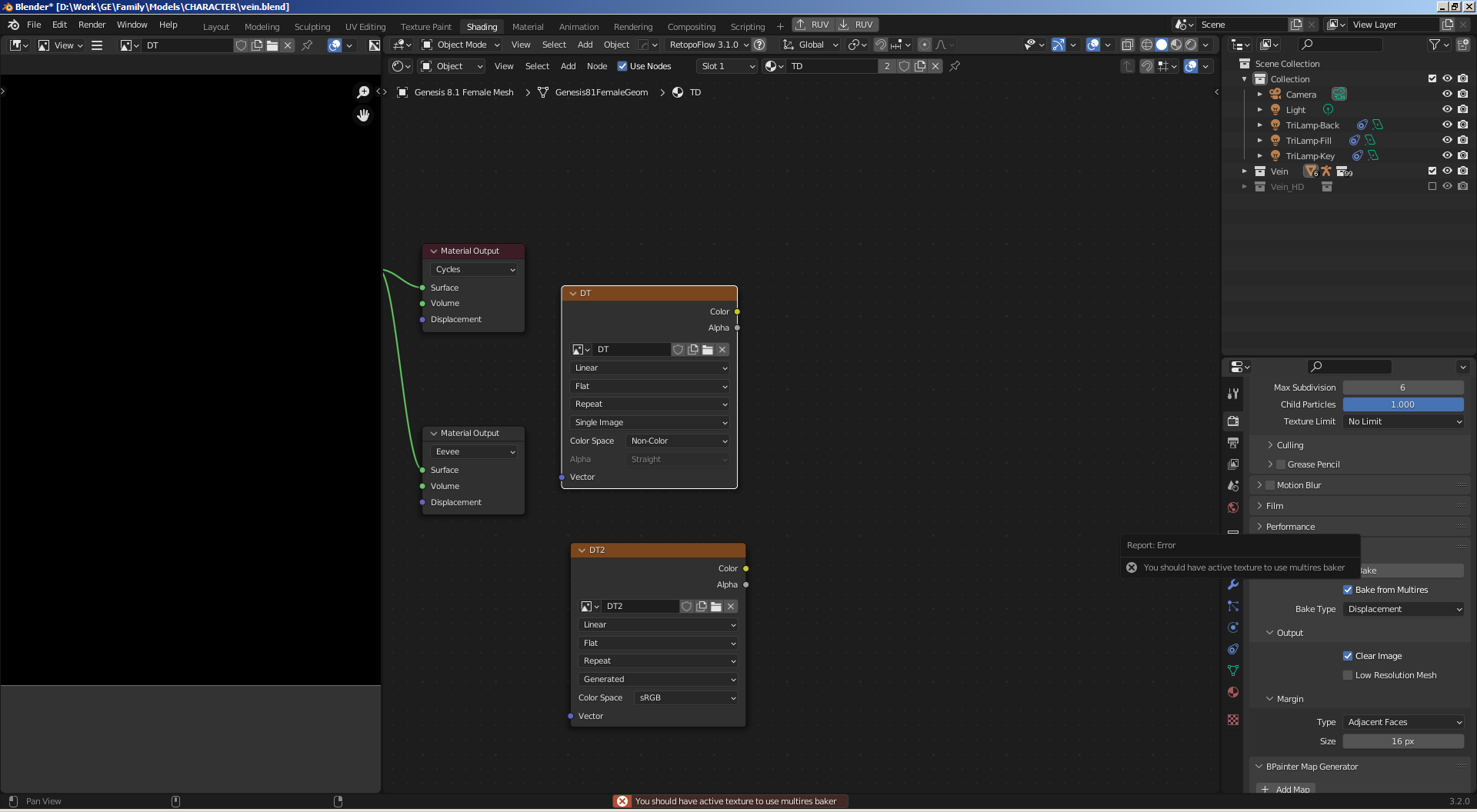This screenshot has height=812, width=1477.
Task: Switch to the Texture Paint workspace tab
Action: point(425,26)
